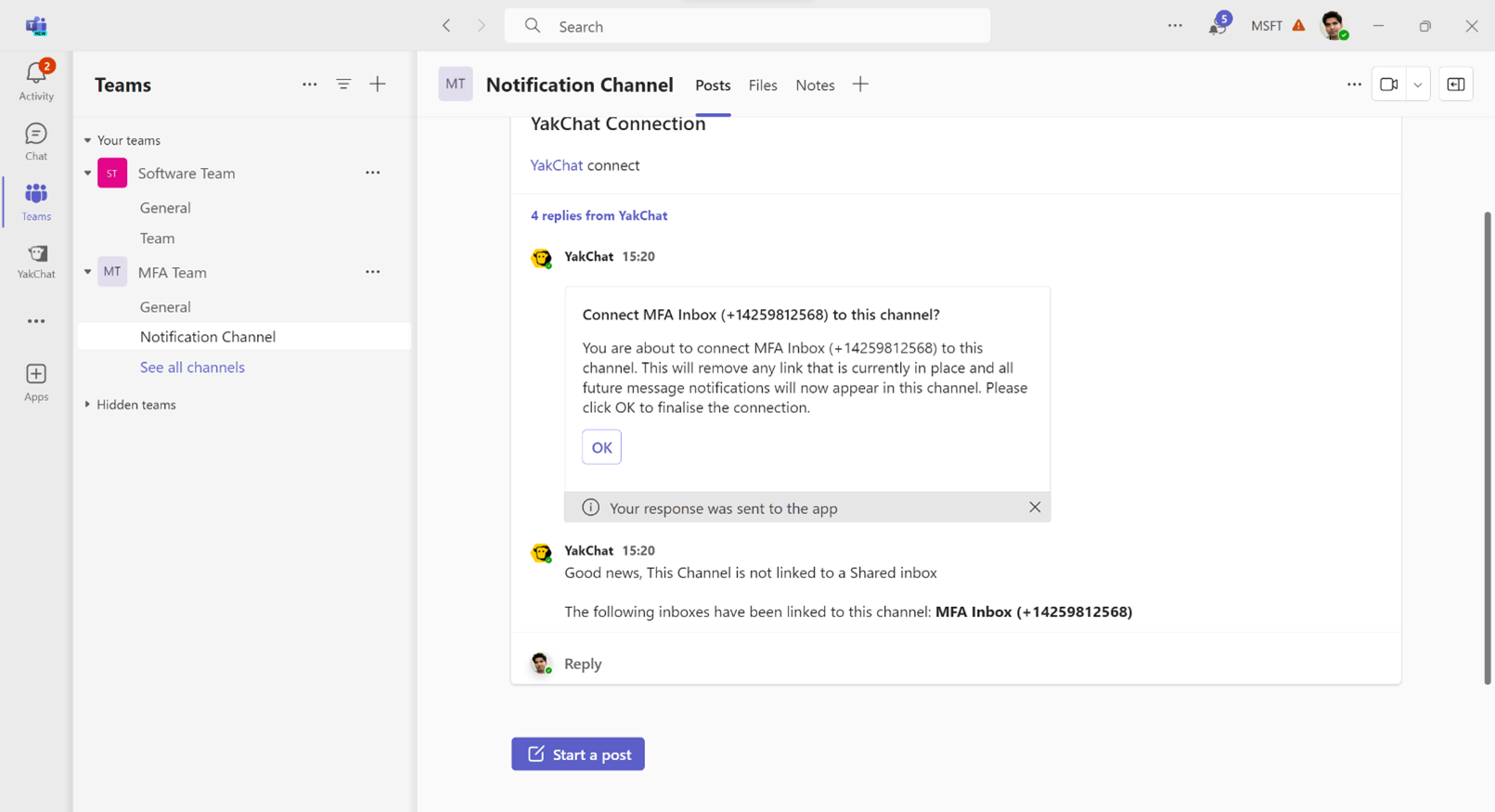Open the Chat section

pos(36,141)
